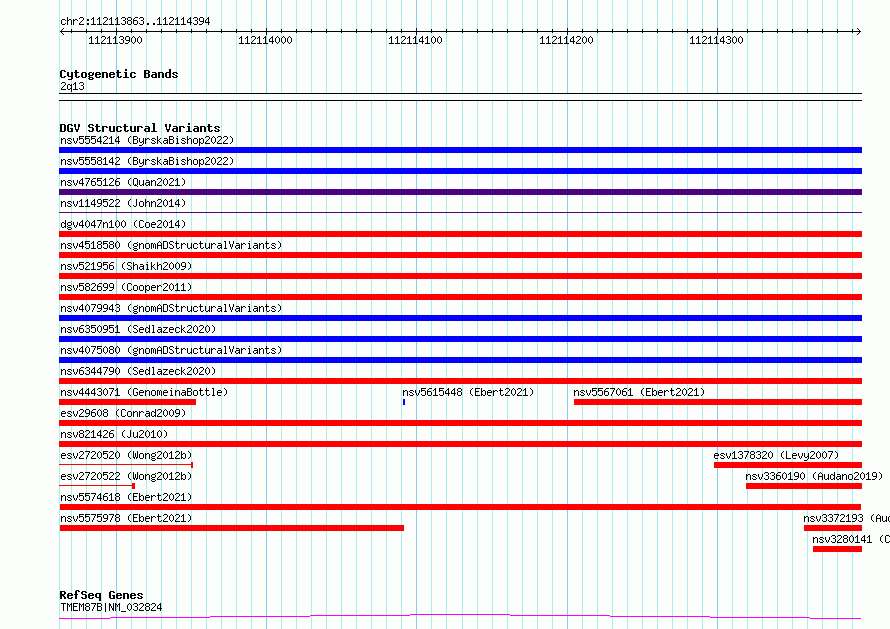Viewport: 890px width, 629px height.
Task: Click the blue nsv4075080 variant bar
Action: [460, 360]
